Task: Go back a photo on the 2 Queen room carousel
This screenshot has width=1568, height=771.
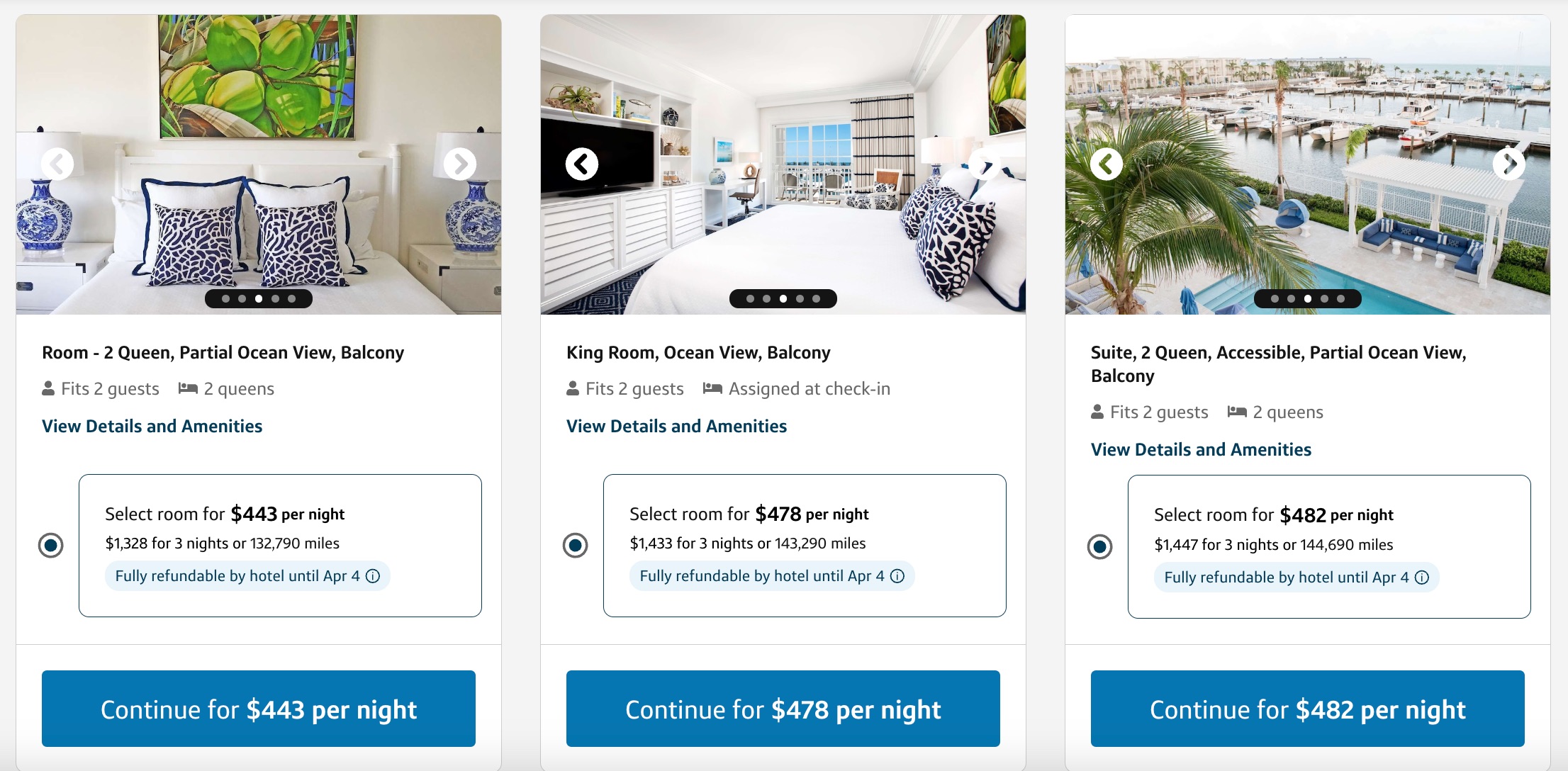Action: [x=57, y=164]
